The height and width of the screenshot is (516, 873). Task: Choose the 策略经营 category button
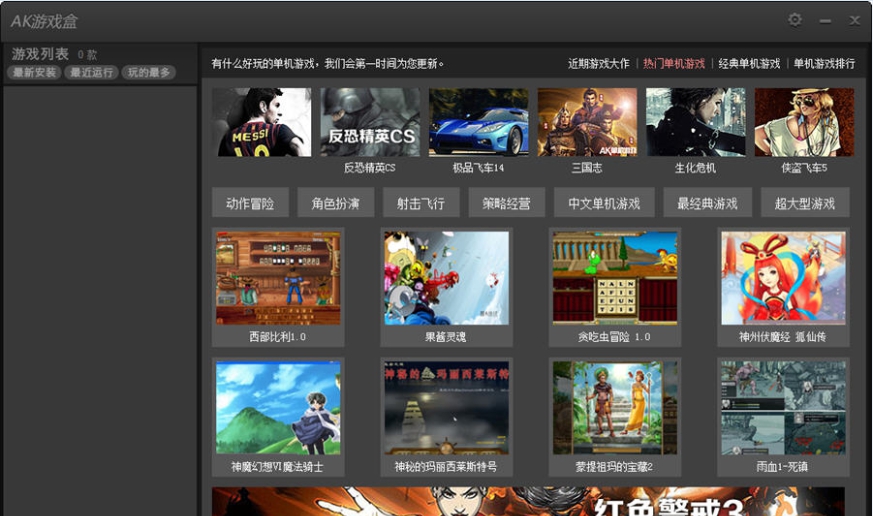507,203
